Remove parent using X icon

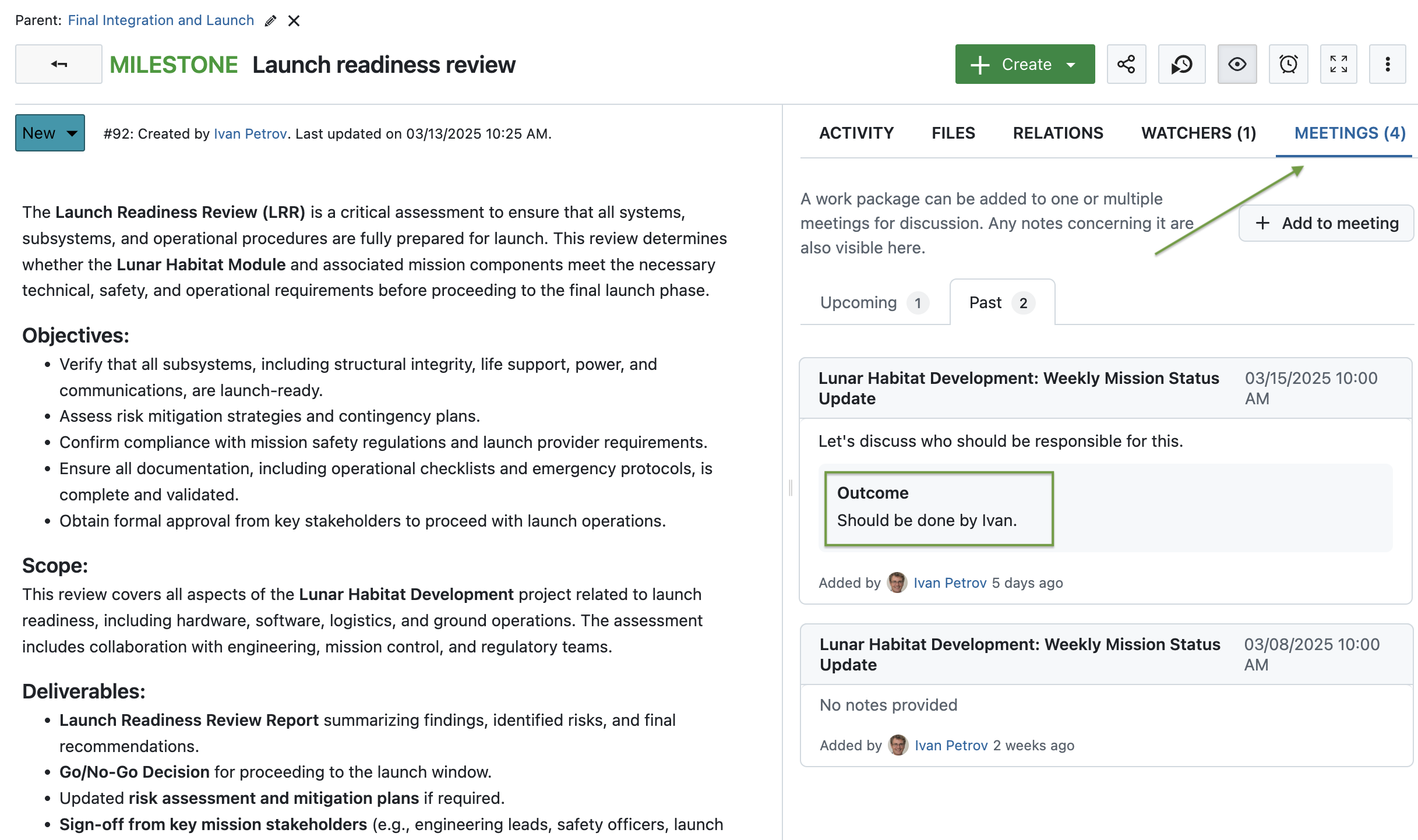coord(294,21)
